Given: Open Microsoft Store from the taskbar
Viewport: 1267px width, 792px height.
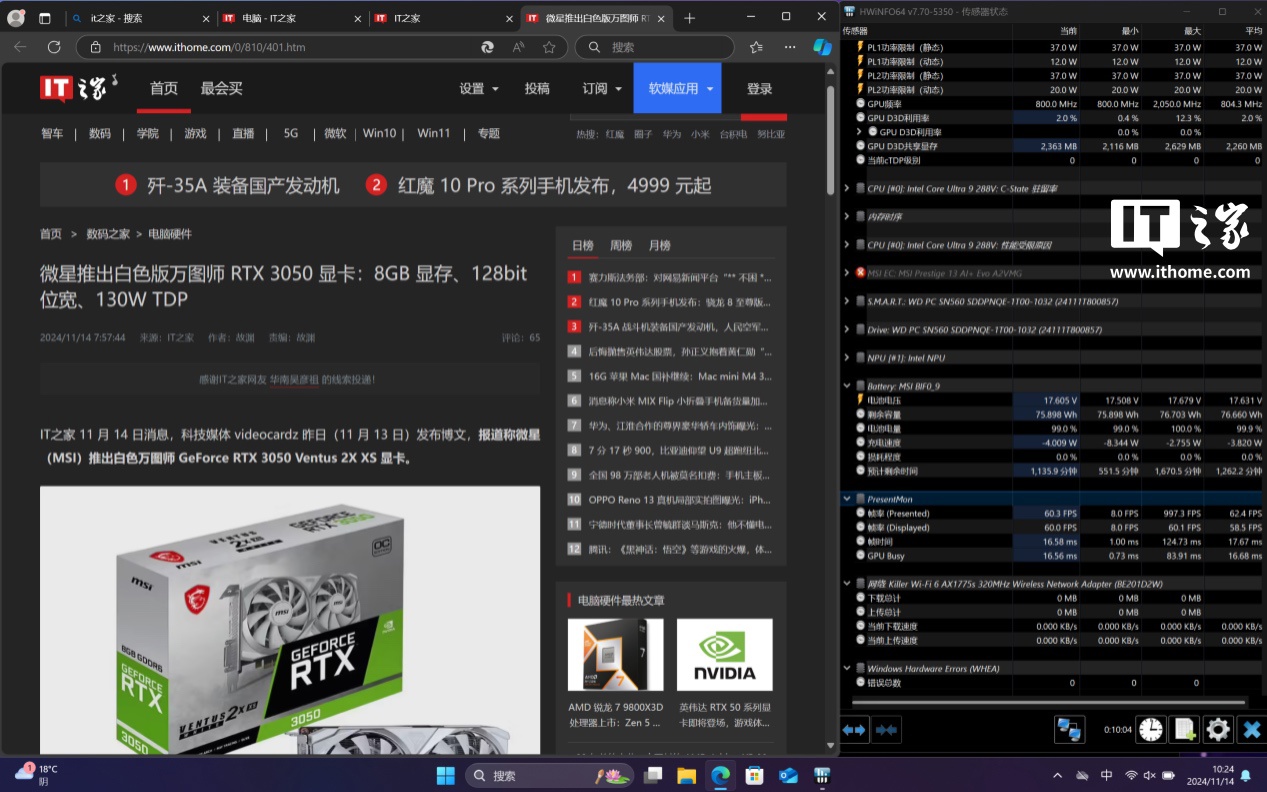Looking at the screenshot, I should [754, 775].
